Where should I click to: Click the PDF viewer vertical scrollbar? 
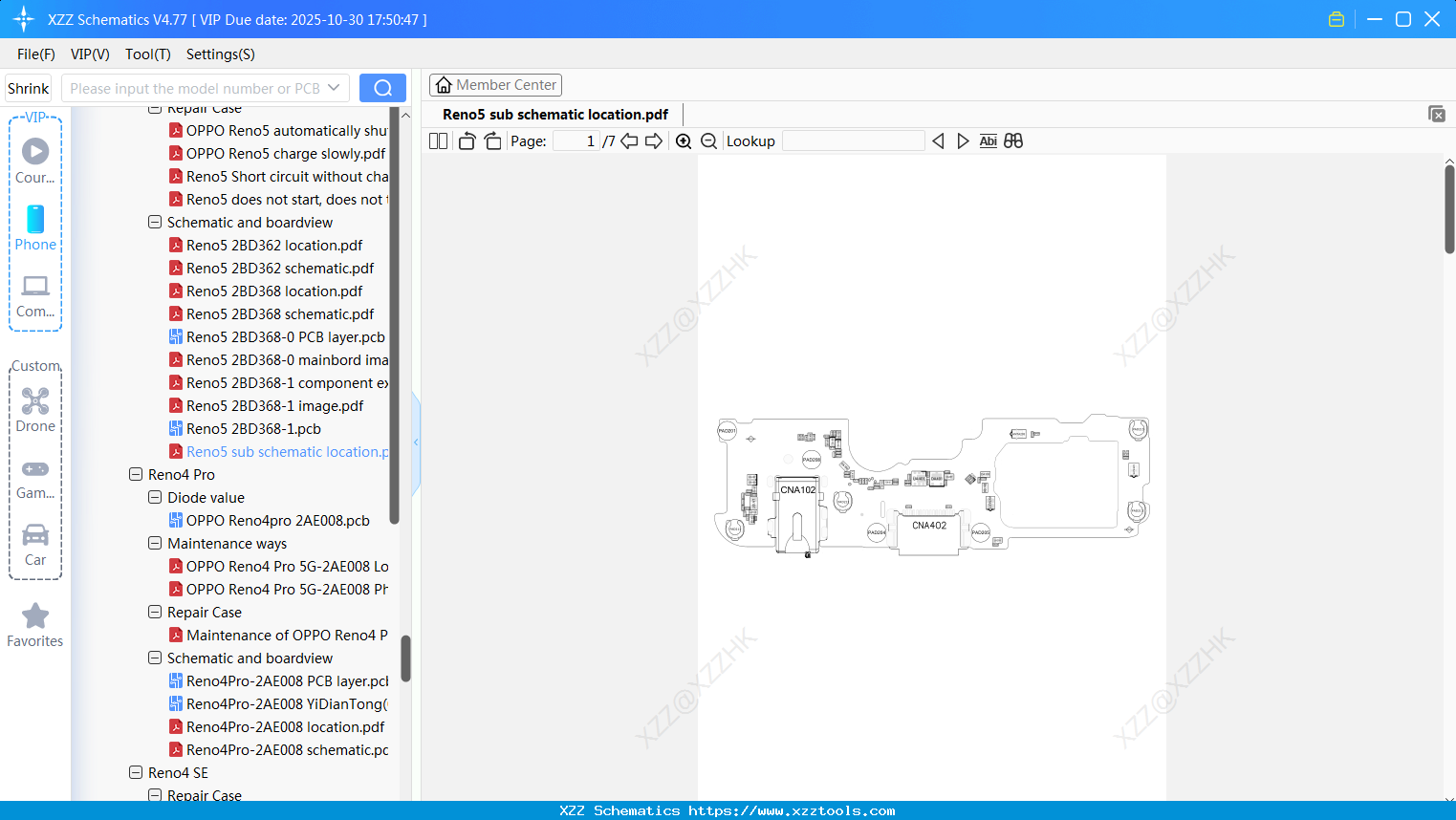[1449, 208]
